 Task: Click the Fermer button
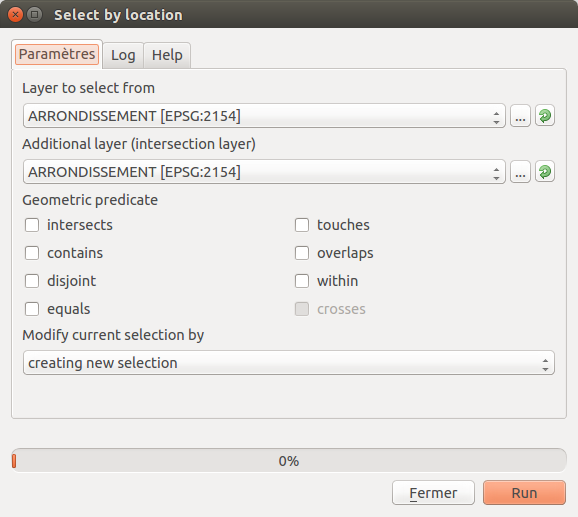pyautogui.click(x=433, y=493)
